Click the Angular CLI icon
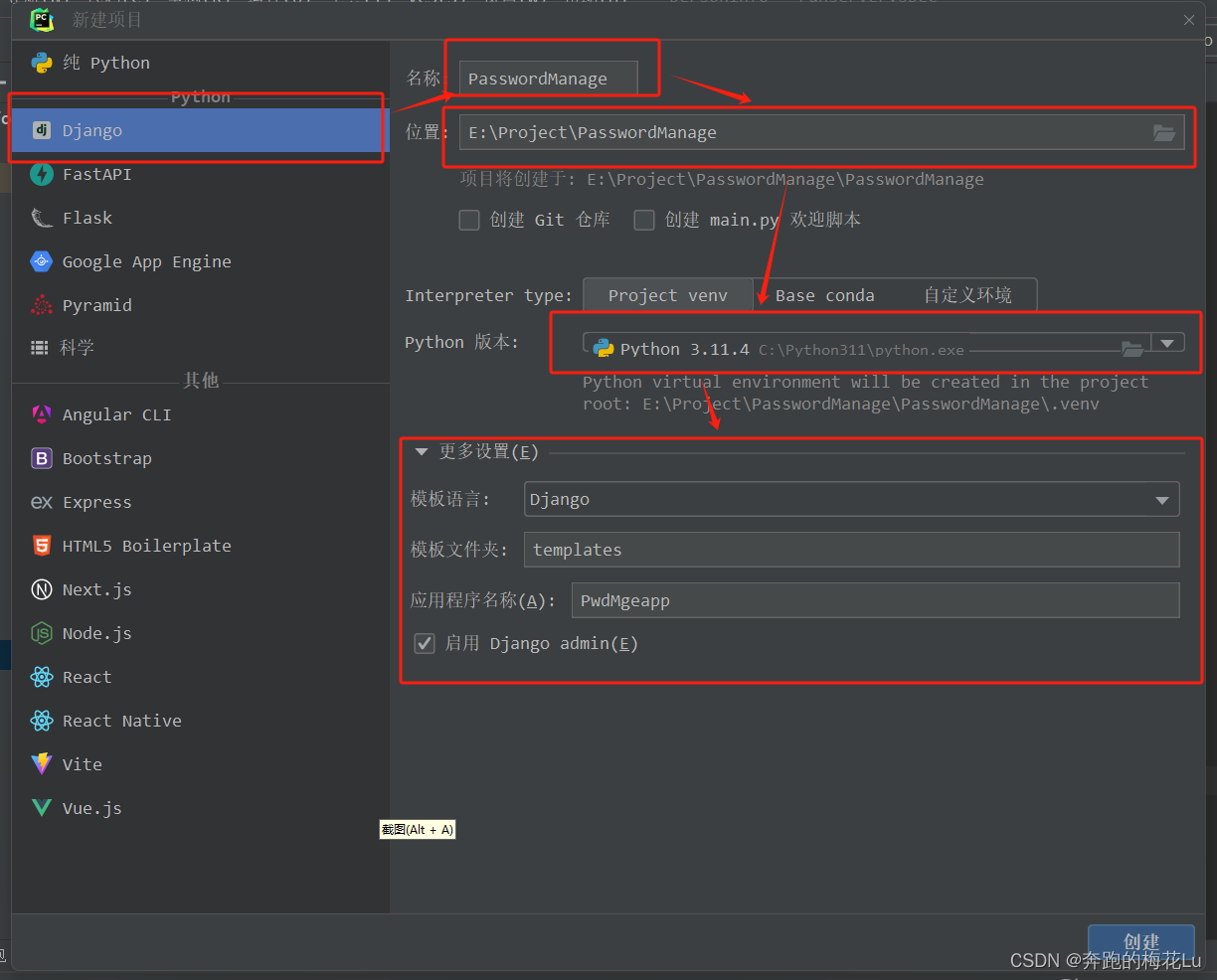The height and width of the screenshot is (980, 1217). (x=42, y=414)
